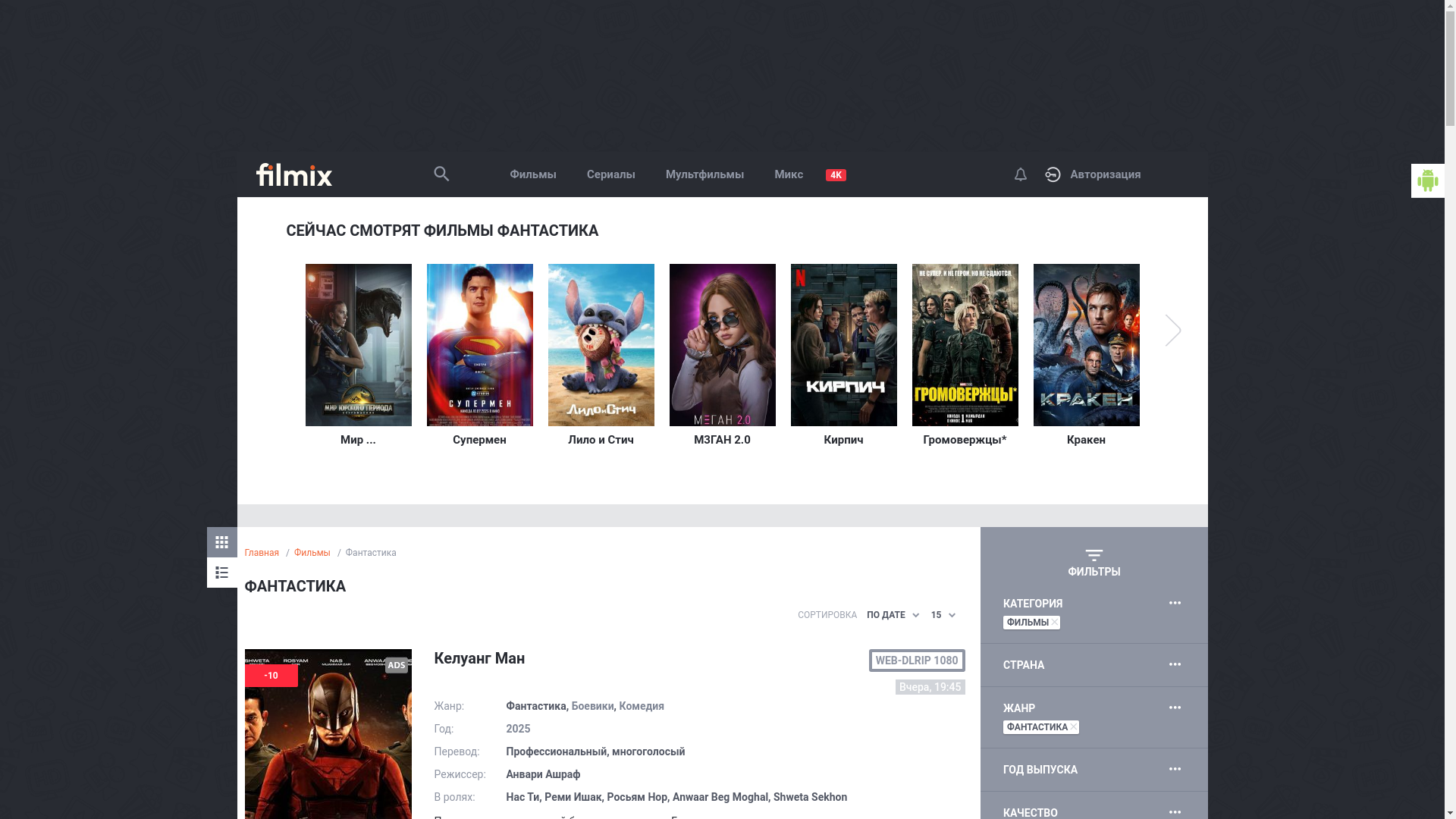Open the Сериалы menu
Screen dimensions: 1456x819
[x=610, y=174]
